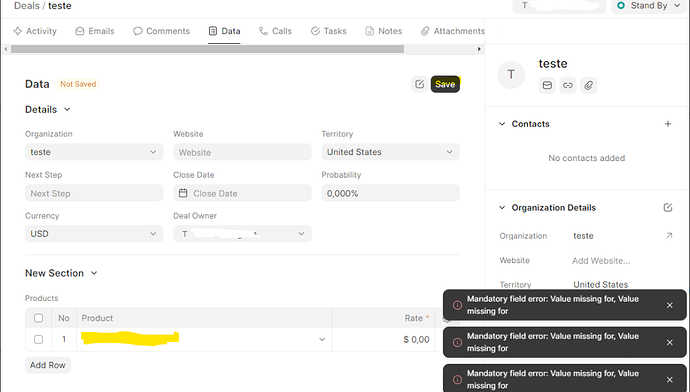Viewport: 690px width, 392px height.
Task: Switch to the Emails tab
Action: pos(95,31)
